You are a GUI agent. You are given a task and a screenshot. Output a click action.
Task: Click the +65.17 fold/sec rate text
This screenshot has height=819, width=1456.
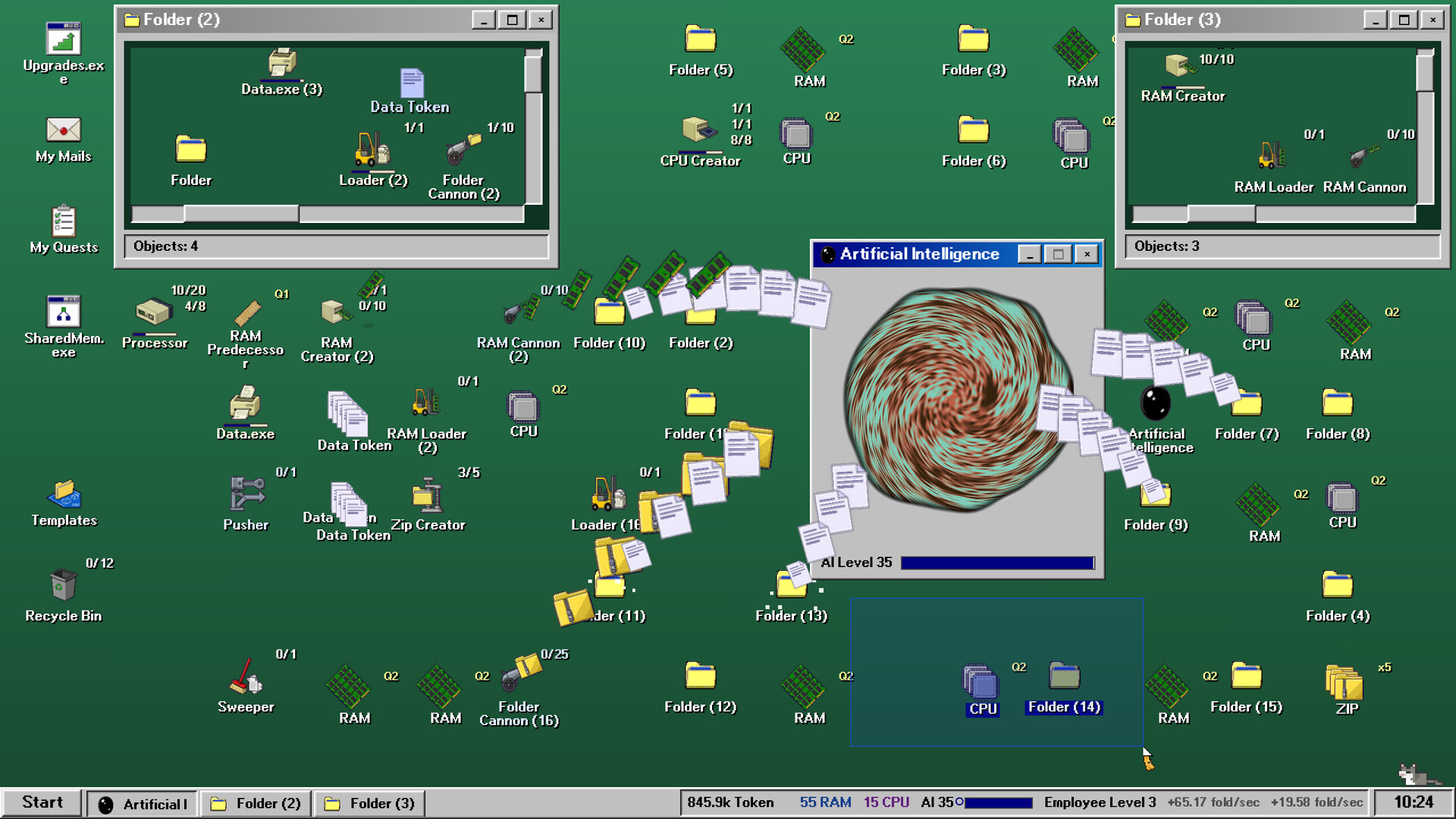(x=1213, y=802)
